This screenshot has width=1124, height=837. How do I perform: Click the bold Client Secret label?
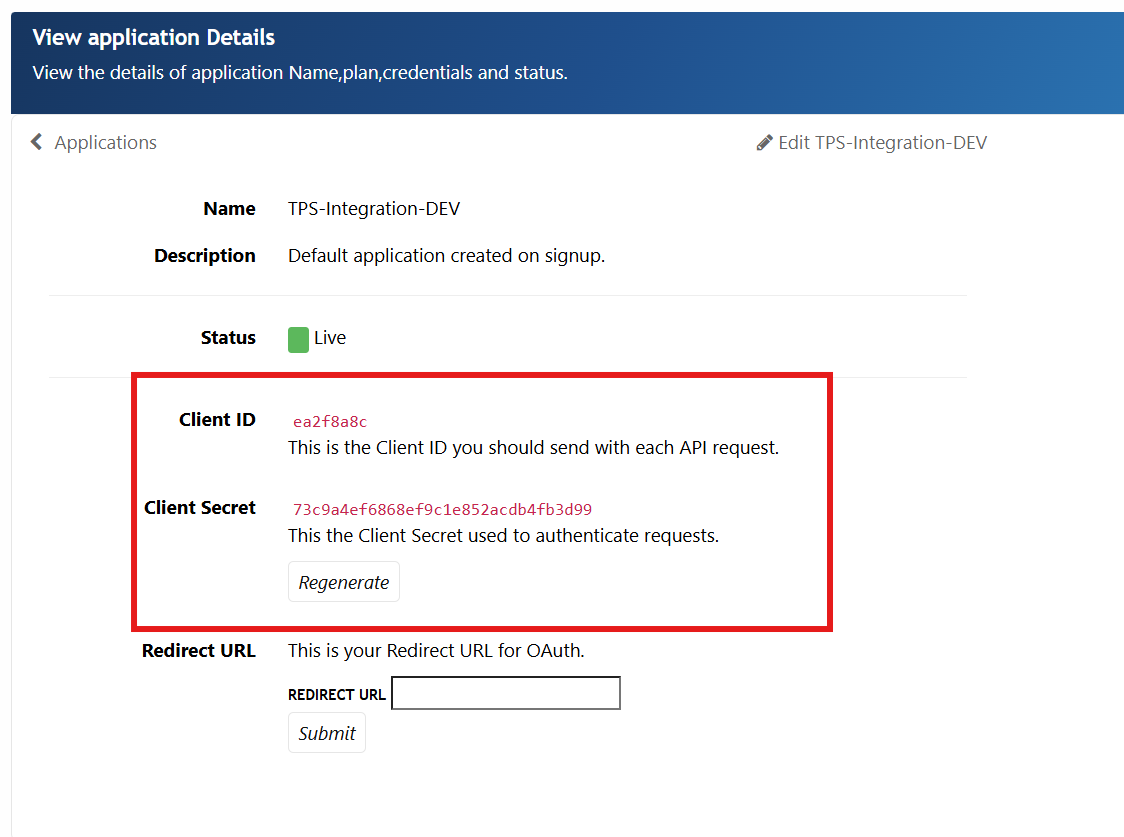point(200,508)
